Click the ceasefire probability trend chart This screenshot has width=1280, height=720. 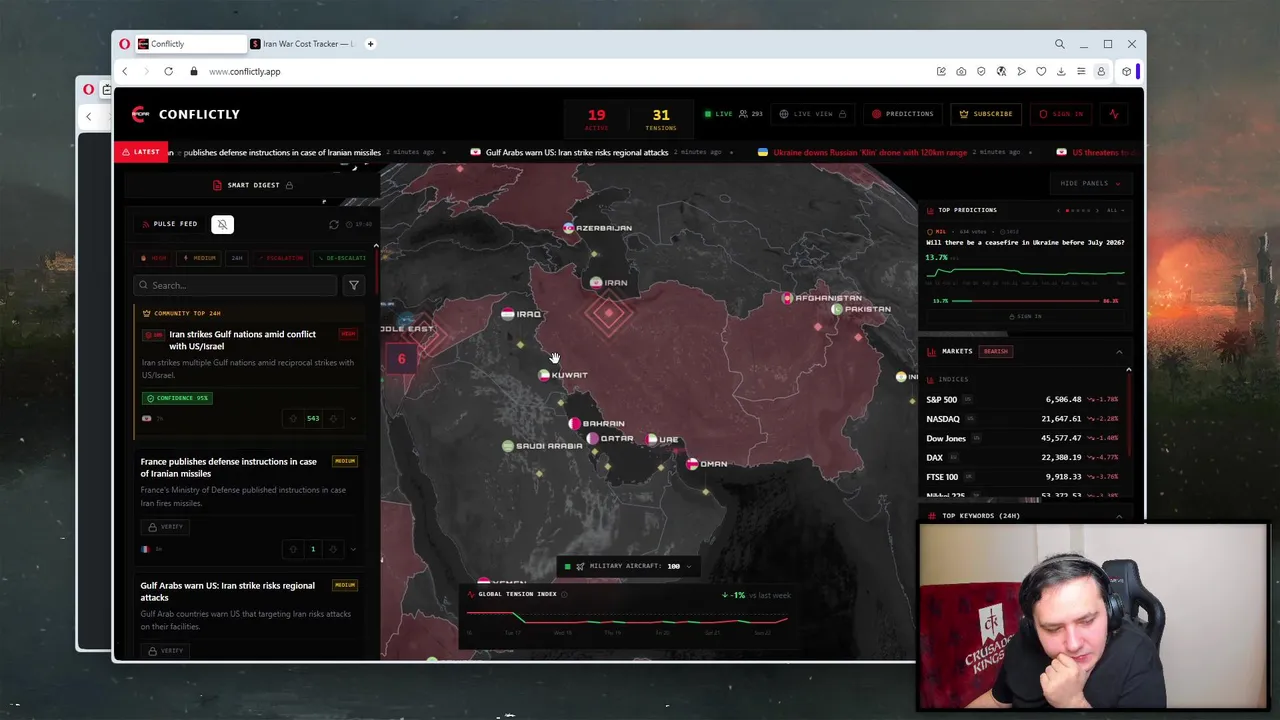point(1025,273)
